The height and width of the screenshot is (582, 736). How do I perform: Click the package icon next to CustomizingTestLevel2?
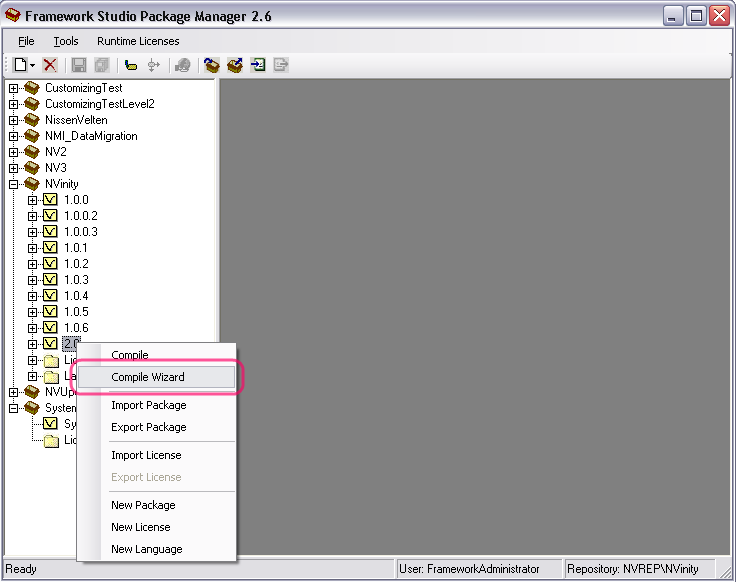(32, 104)
